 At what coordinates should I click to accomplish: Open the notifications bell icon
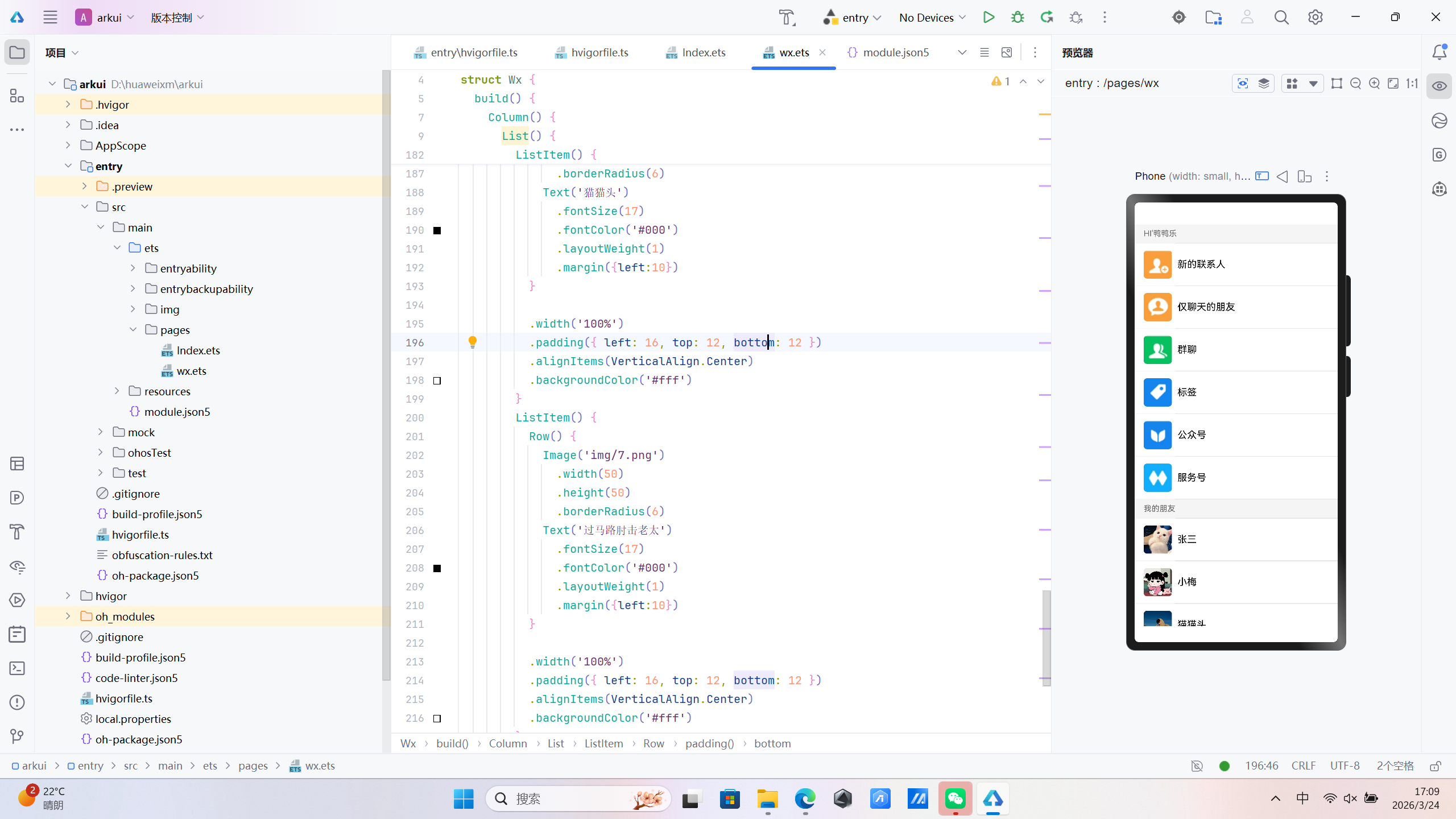1439,52
